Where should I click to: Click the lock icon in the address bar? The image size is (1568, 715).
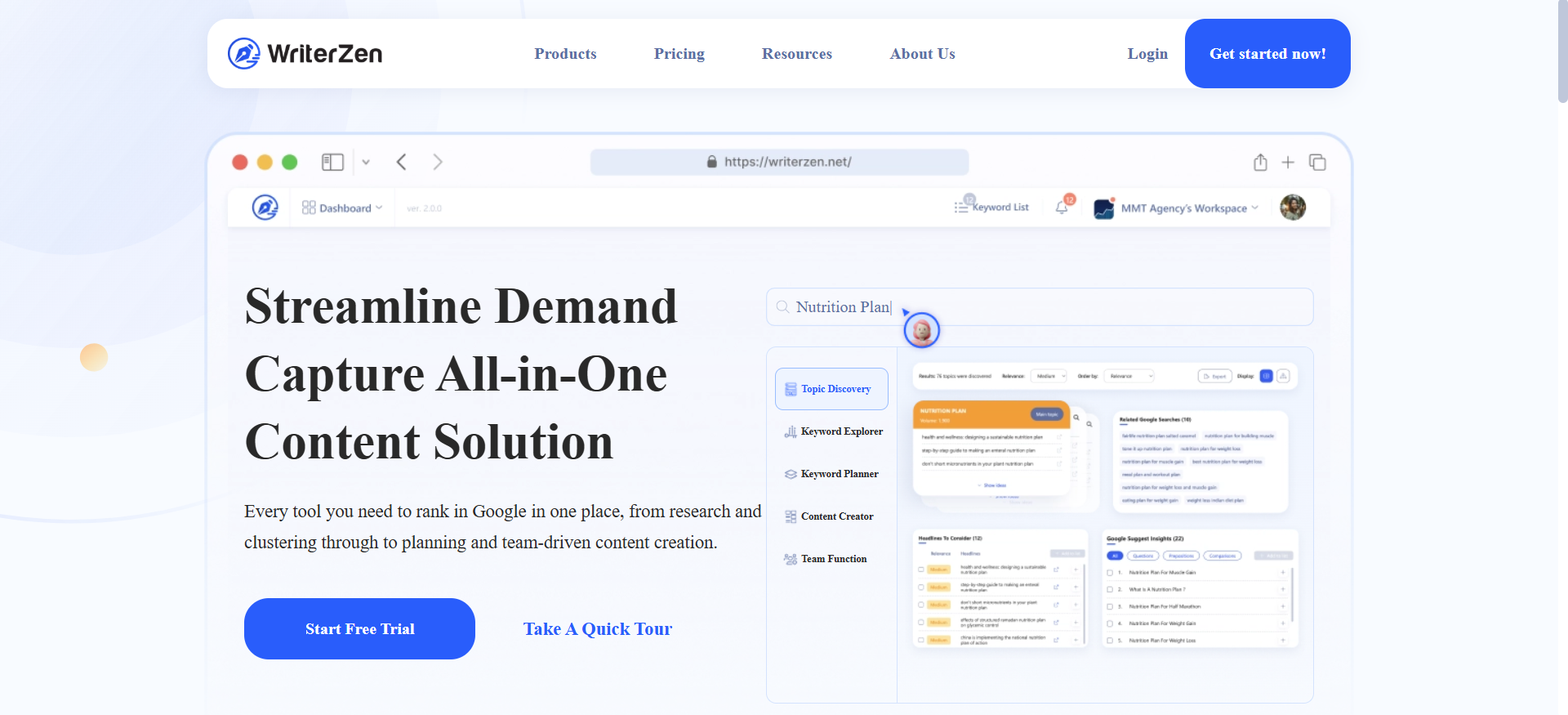pyautogui.click(x=712, y=162)
